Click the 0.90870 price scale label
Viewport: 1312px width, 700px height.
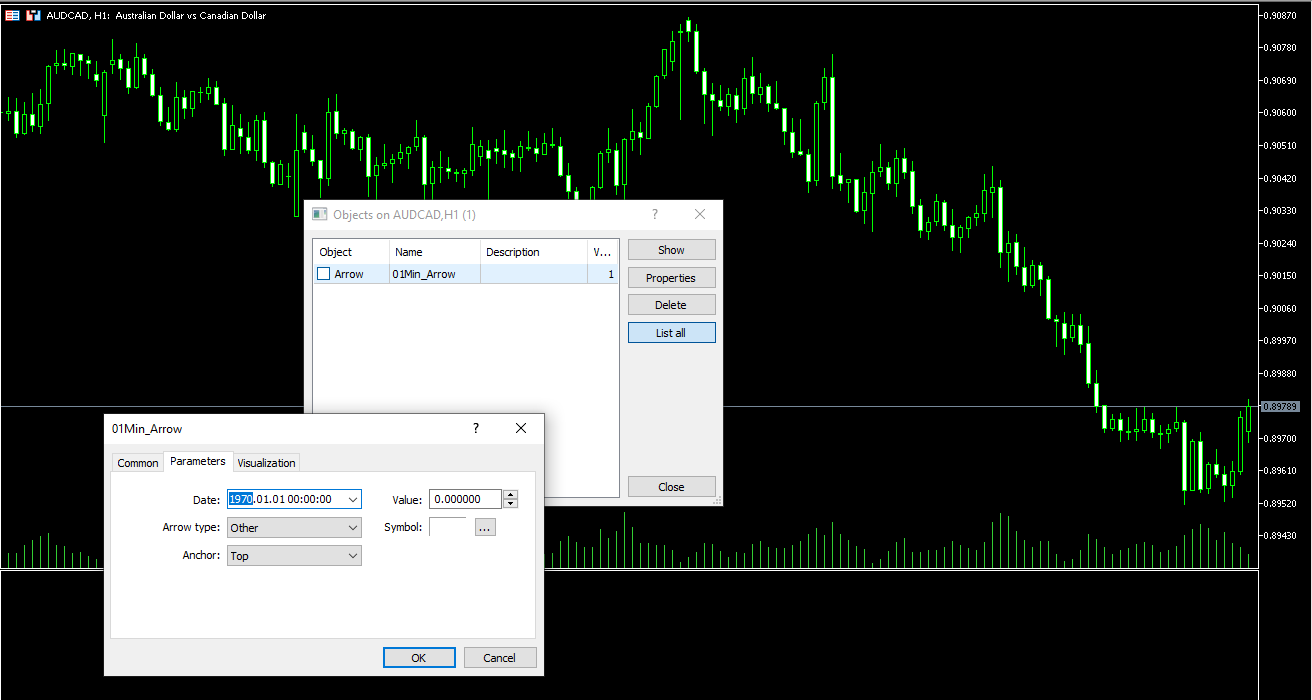point(1282,15)
